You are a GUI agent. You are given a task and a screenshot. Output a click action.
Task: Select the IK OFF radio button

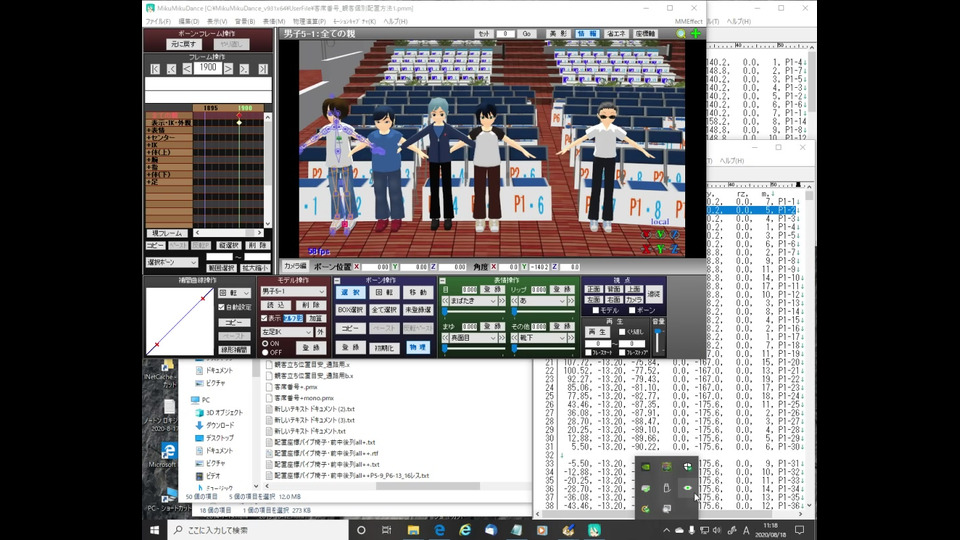tap(265, 353)
